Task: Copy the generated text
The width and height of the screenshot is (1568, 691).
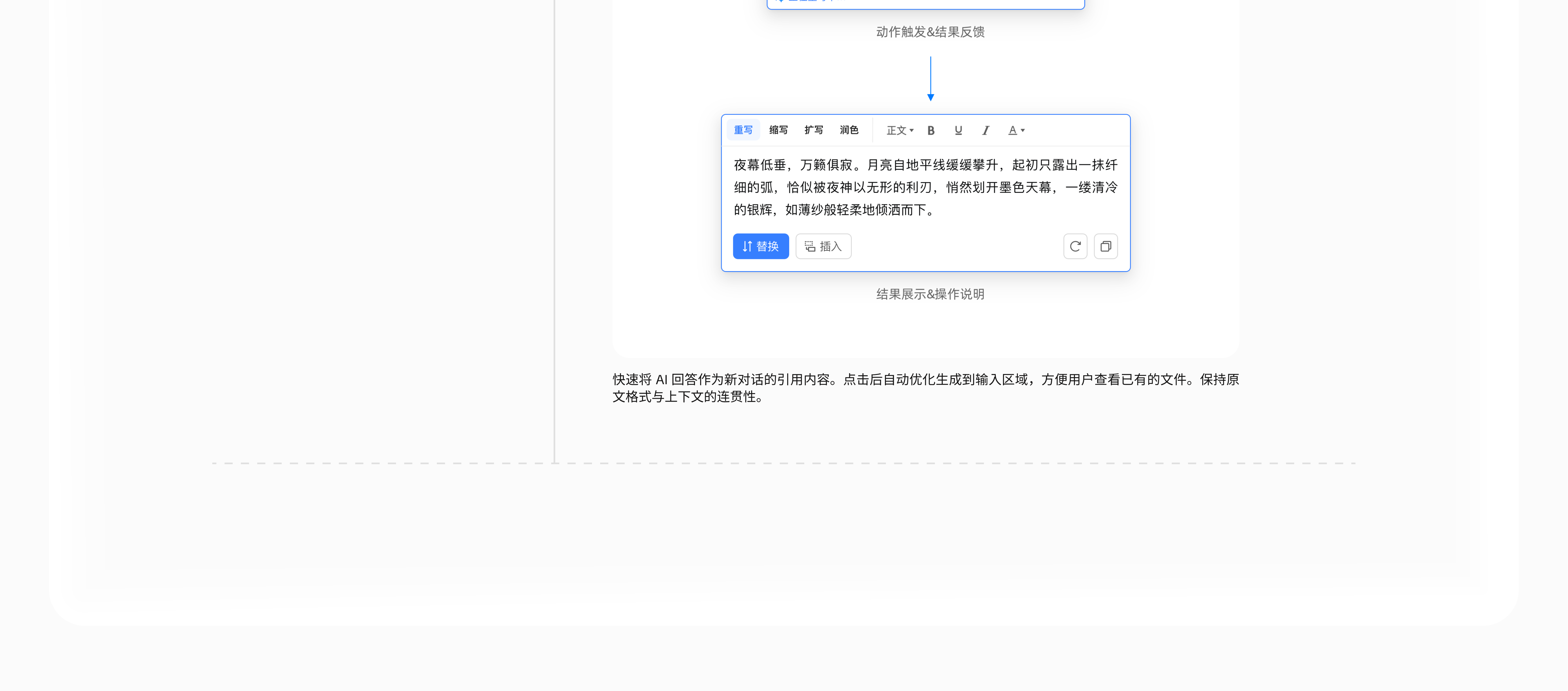Action: coord(1105,246)
